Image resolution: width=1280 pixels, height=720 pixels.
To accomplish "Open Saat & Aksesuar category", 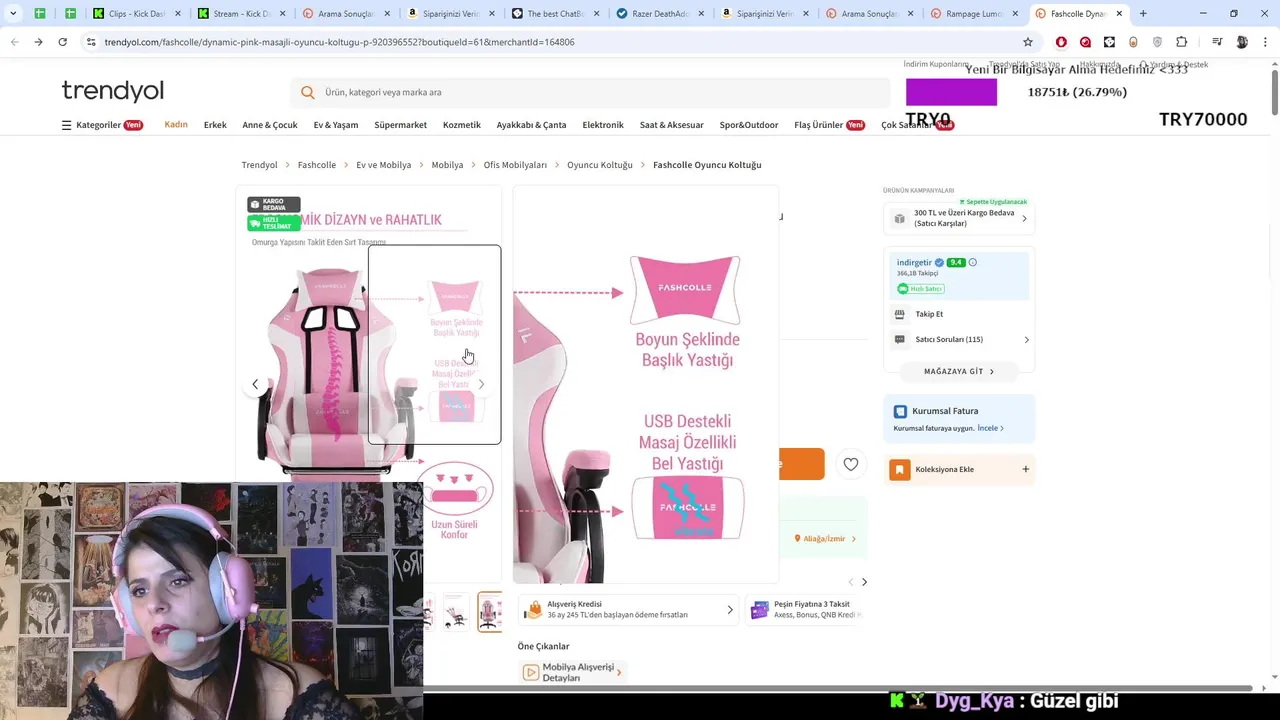I will point(672,125).
